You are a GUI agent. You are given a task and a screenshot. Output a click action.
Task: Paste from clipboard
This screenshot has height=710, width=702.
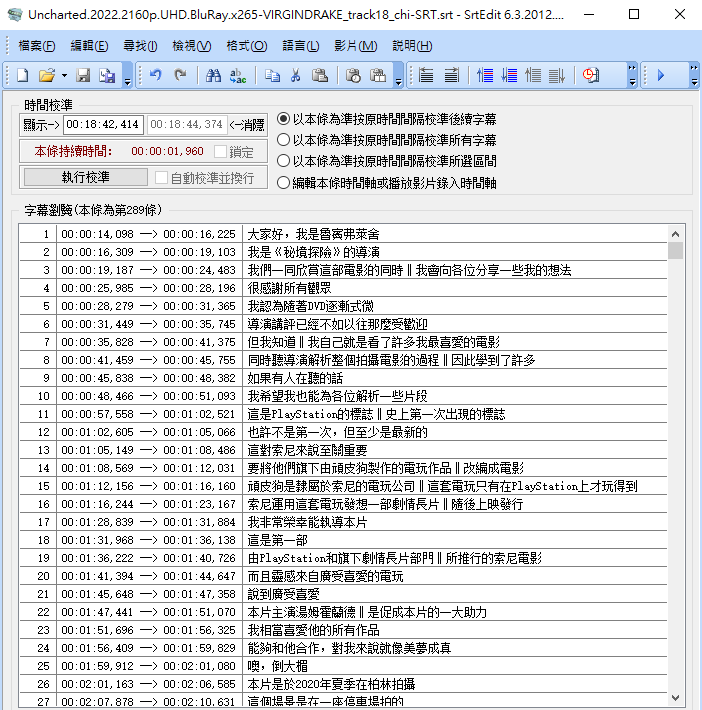[x=320, y=75]
